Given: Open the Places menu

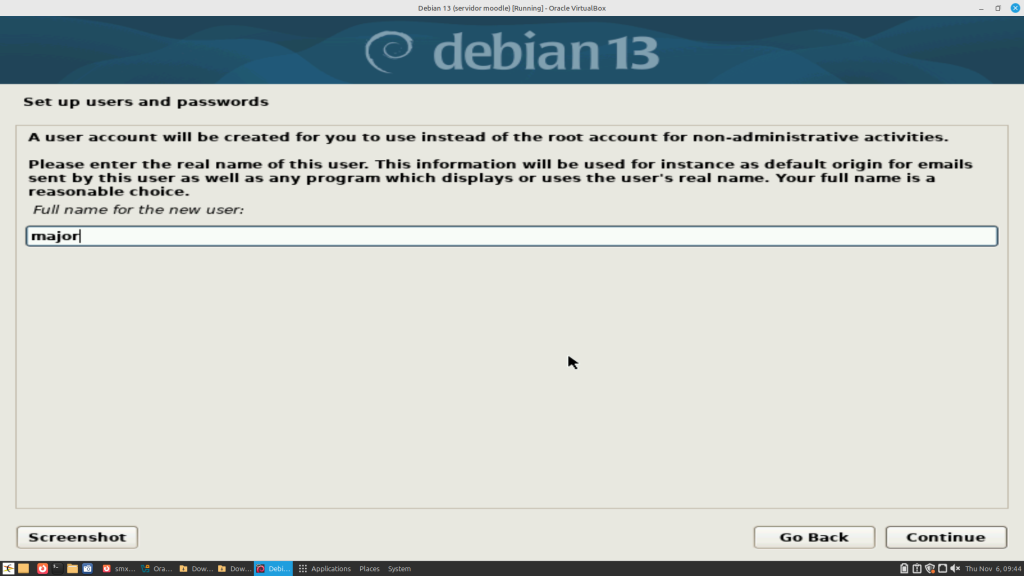Looking at the screenshot, I should [369, 569].
